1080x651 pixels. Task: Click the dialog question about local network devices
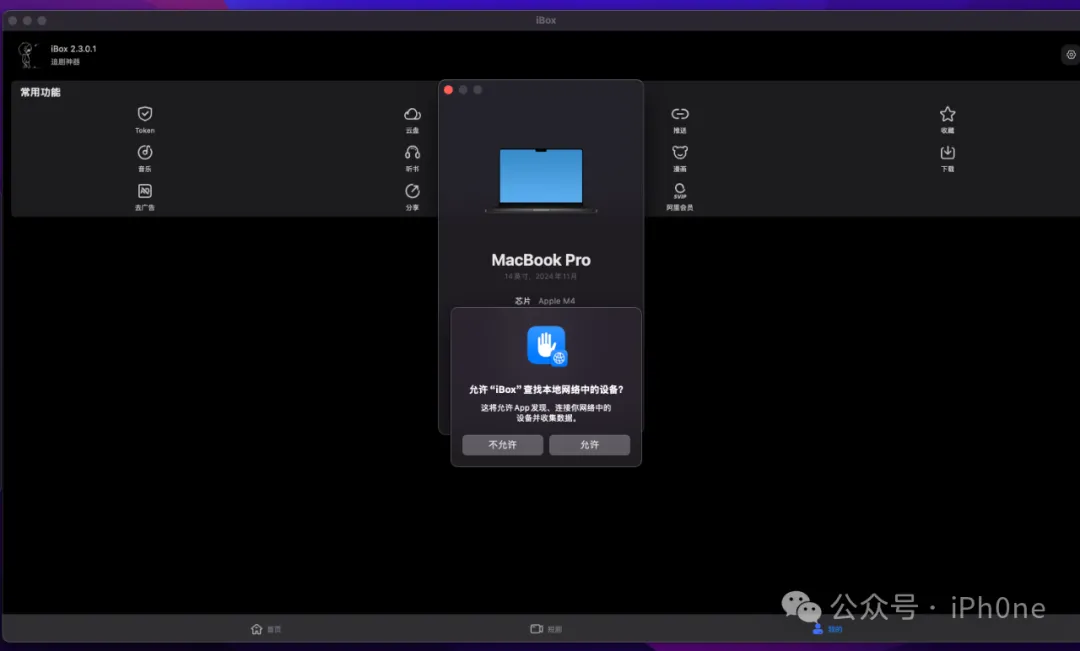coord(546,389)
